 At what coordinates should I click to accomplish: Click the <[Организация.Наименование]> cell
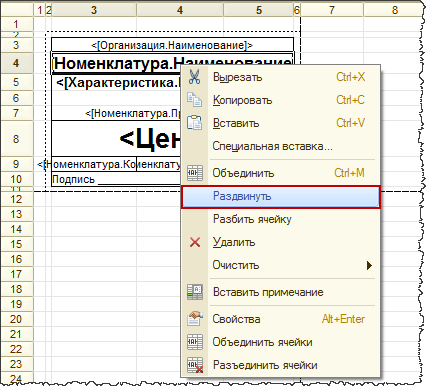172,45
